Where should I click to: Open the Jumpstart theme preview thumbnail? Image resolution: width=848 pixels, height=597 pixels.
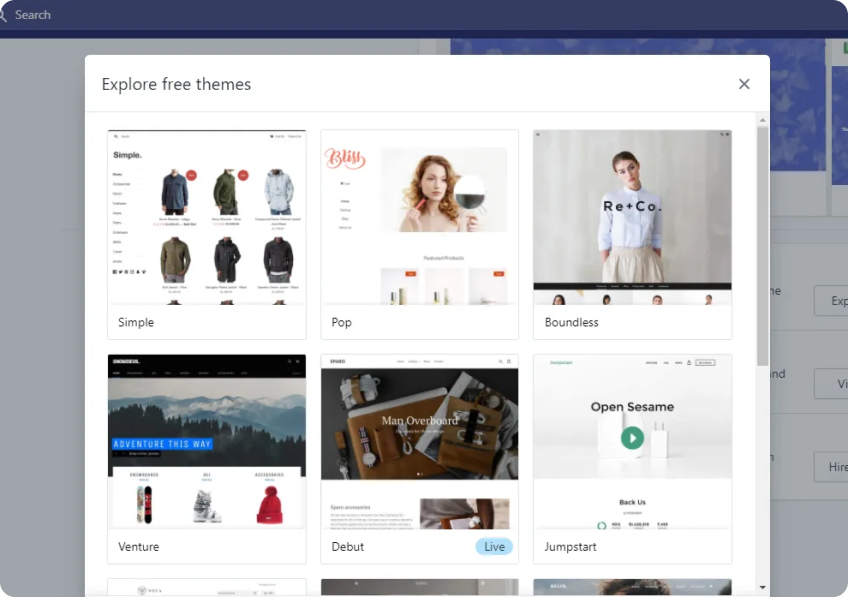[x=632, y=442]
